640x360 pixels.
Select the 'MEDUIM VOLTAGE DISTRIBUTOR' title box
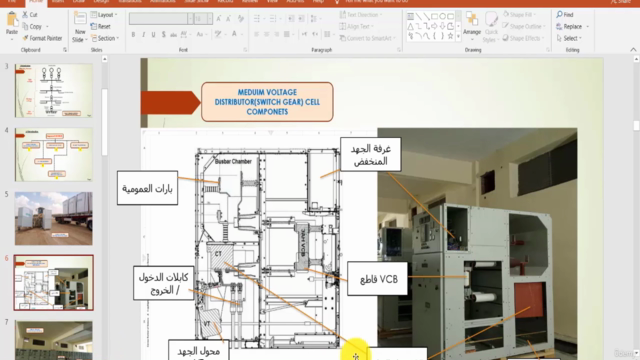(x=267, y=102)
